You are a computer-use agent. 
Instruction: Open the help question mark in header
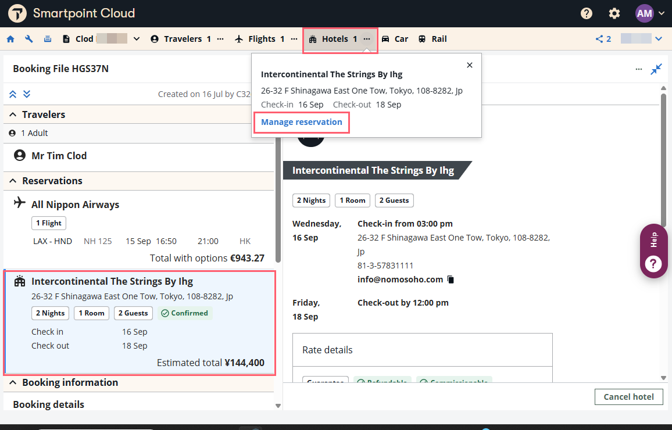click(x=586, y=13)
